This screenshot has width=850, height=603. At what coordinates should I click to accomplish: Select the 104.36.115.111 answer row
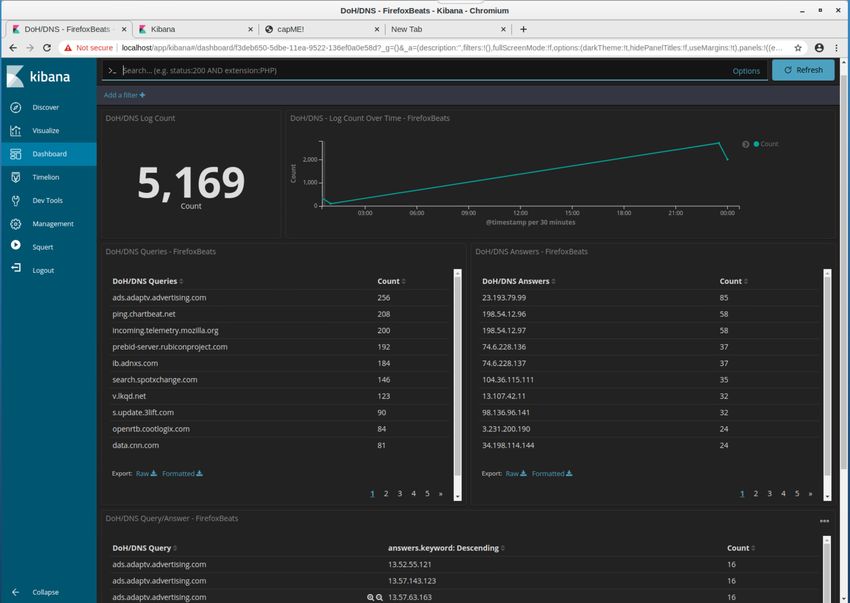coord(650,380)
